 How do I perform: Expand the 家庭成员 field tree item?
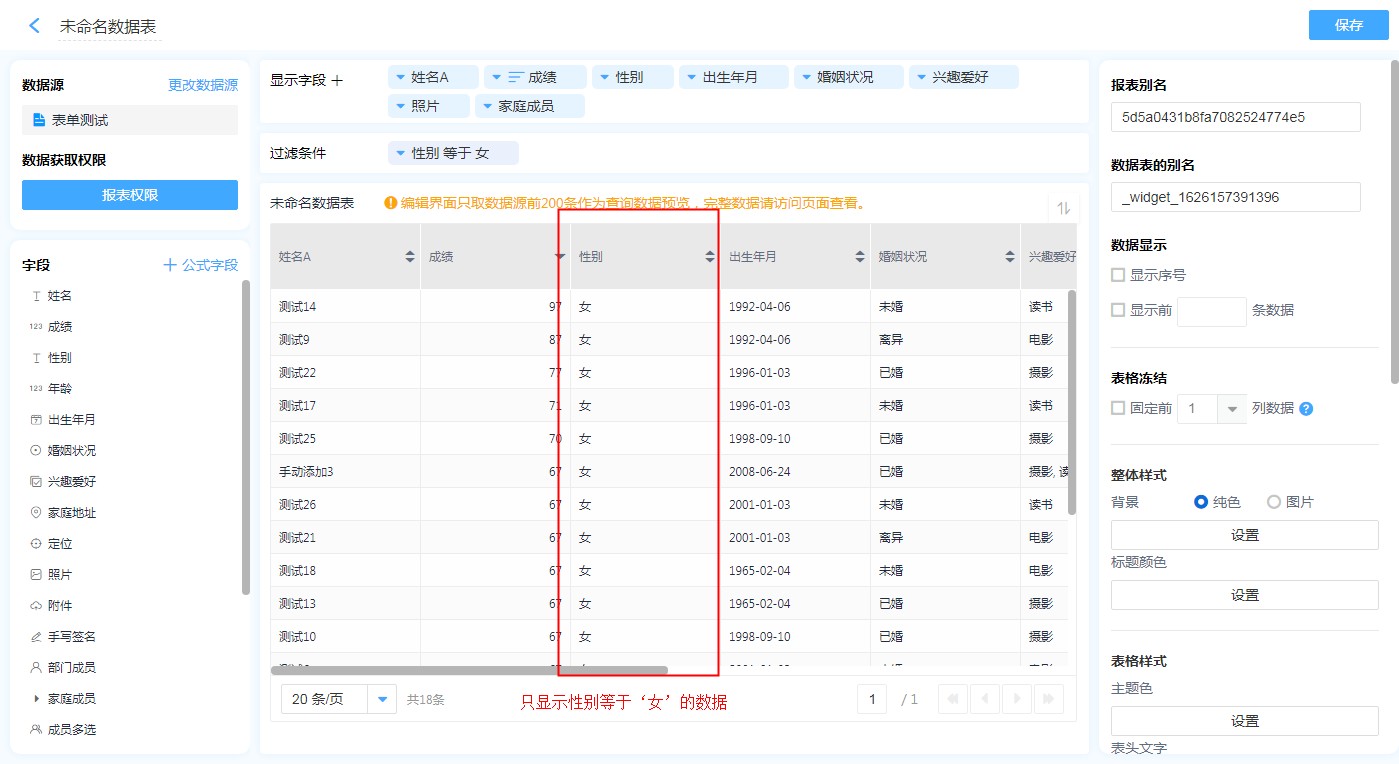click(36, 698)
